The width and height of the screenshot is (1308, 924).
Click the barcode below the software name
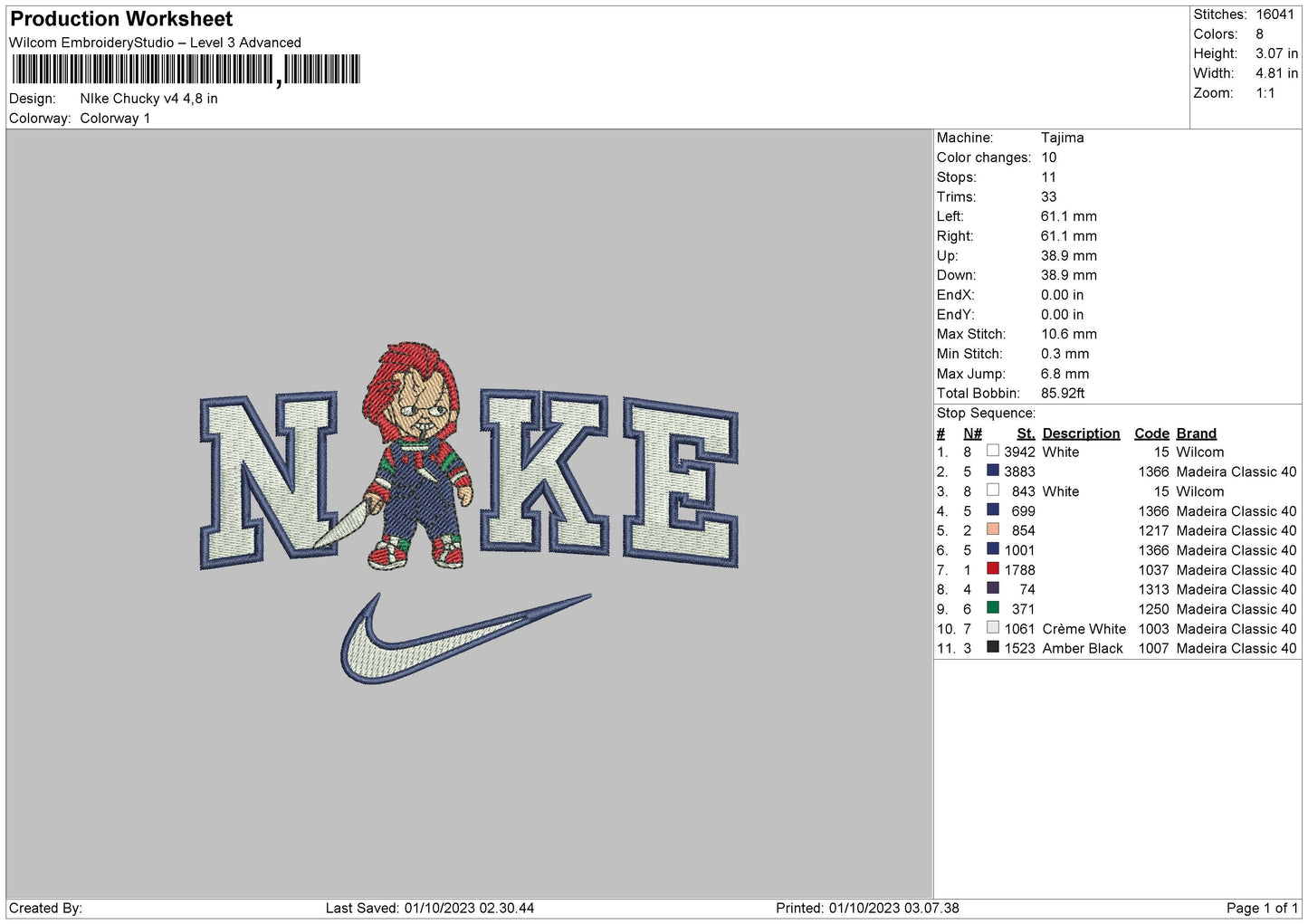(186, 70)
